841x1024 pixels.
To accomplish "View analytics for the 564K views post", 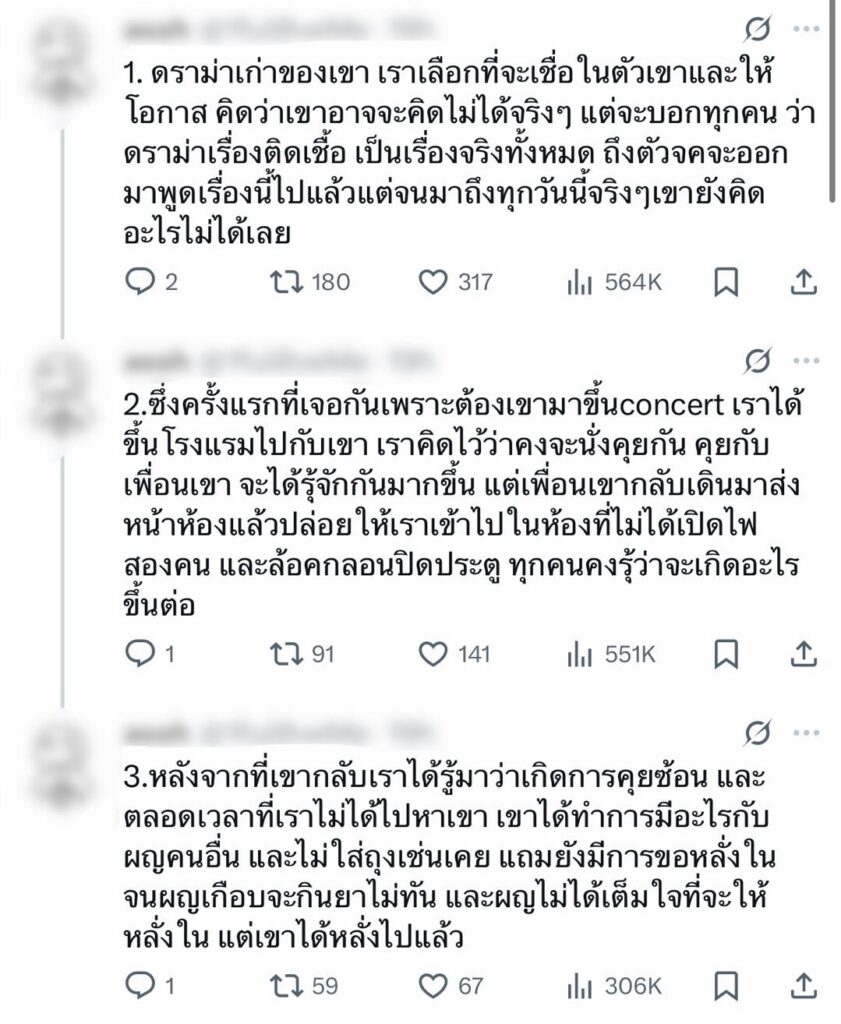I will [580, 282].
